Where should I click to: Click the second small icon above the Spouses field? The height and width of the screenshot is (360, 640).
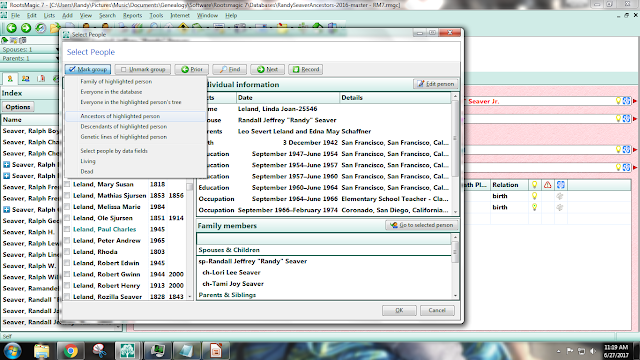(x=13, y=40)
